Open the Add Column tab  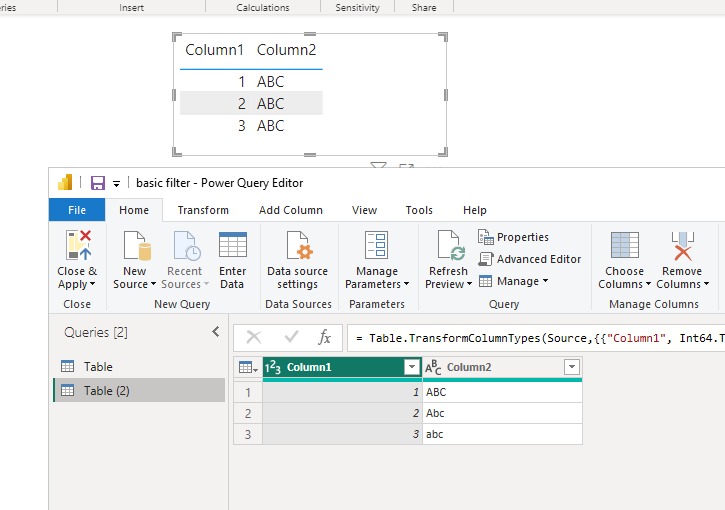coord(291,210)
